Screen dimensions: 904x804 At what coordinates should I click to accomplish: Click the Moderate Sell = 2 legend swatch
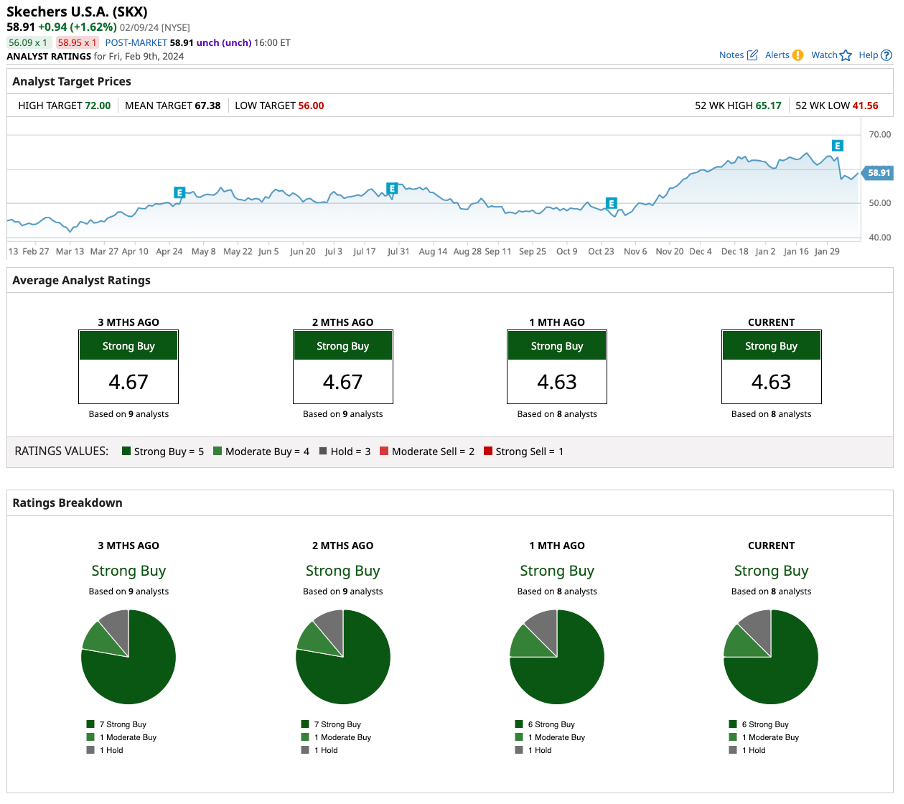(x=384, y=451)
